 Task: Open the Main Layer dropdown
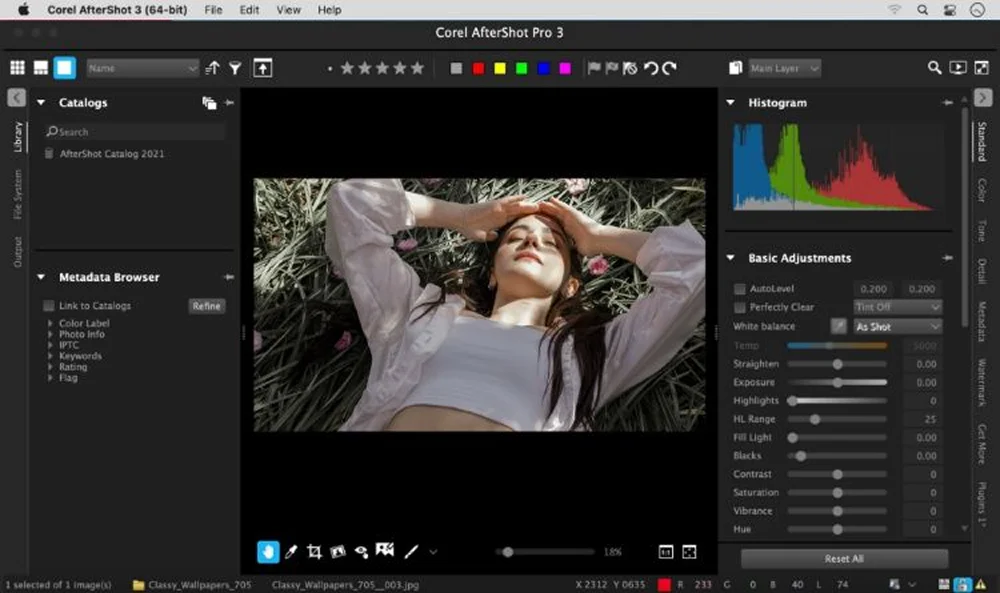tap(785, 68)
